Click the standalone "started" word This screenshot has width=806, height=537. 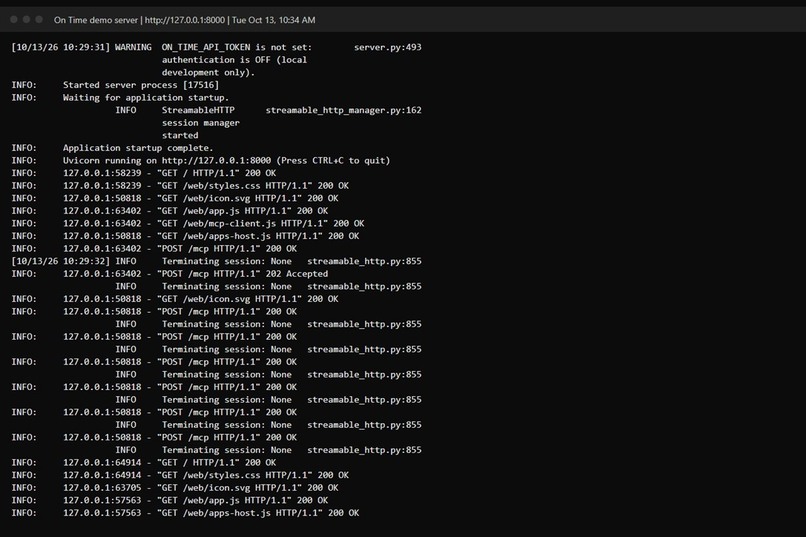pyautogui.click(x=180, y=135)
